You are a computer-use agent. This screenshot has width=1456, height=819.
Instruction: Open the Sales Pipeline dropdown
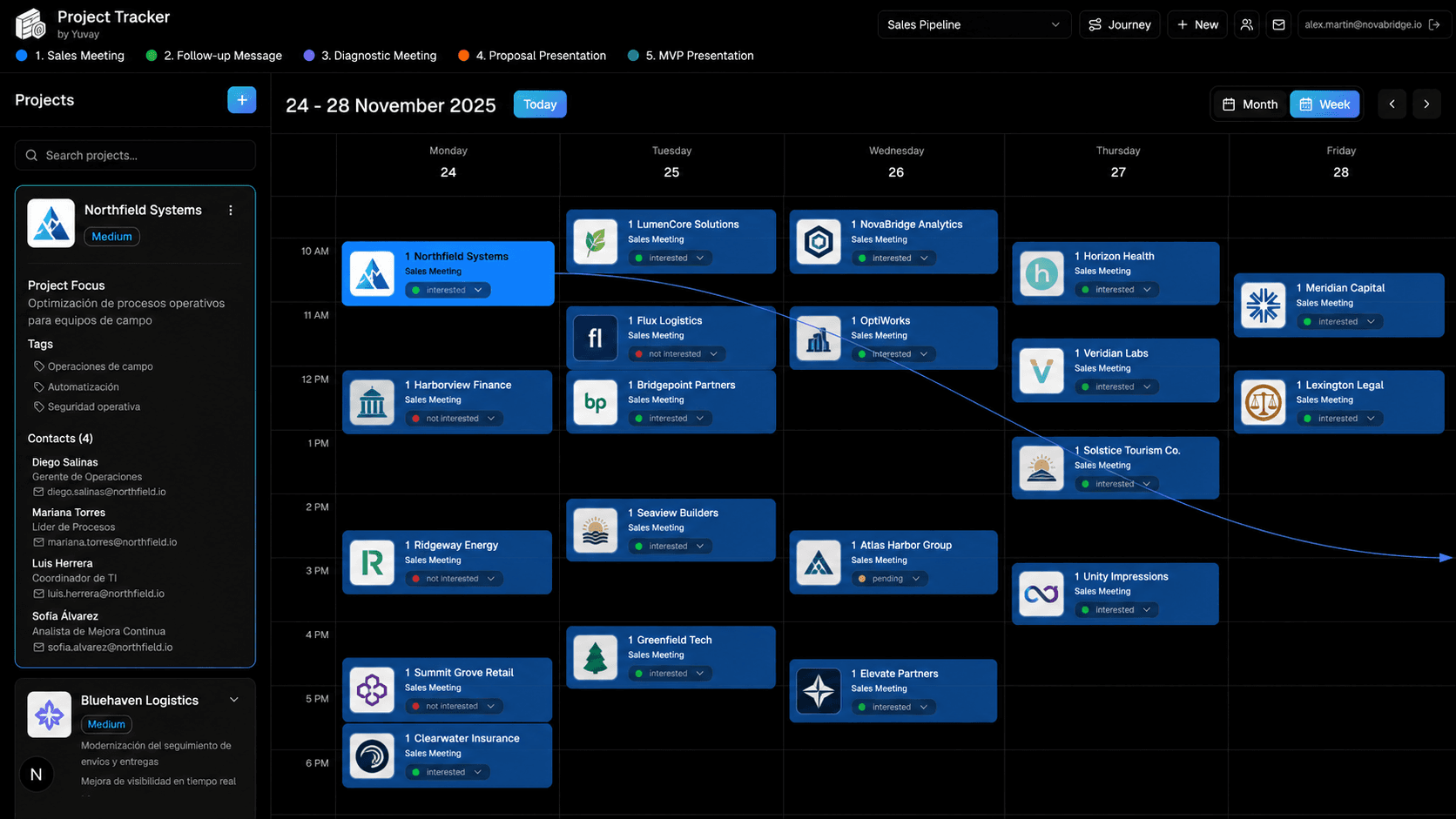974,24
